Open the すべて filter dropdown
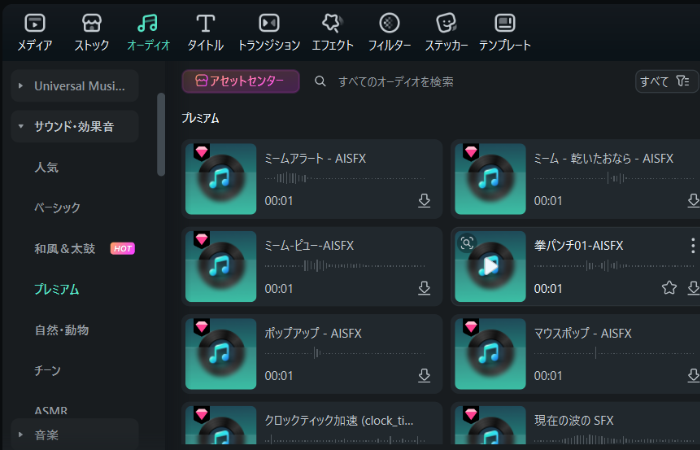Viewport: 700px width, 450px height. [x=666, y=81]
